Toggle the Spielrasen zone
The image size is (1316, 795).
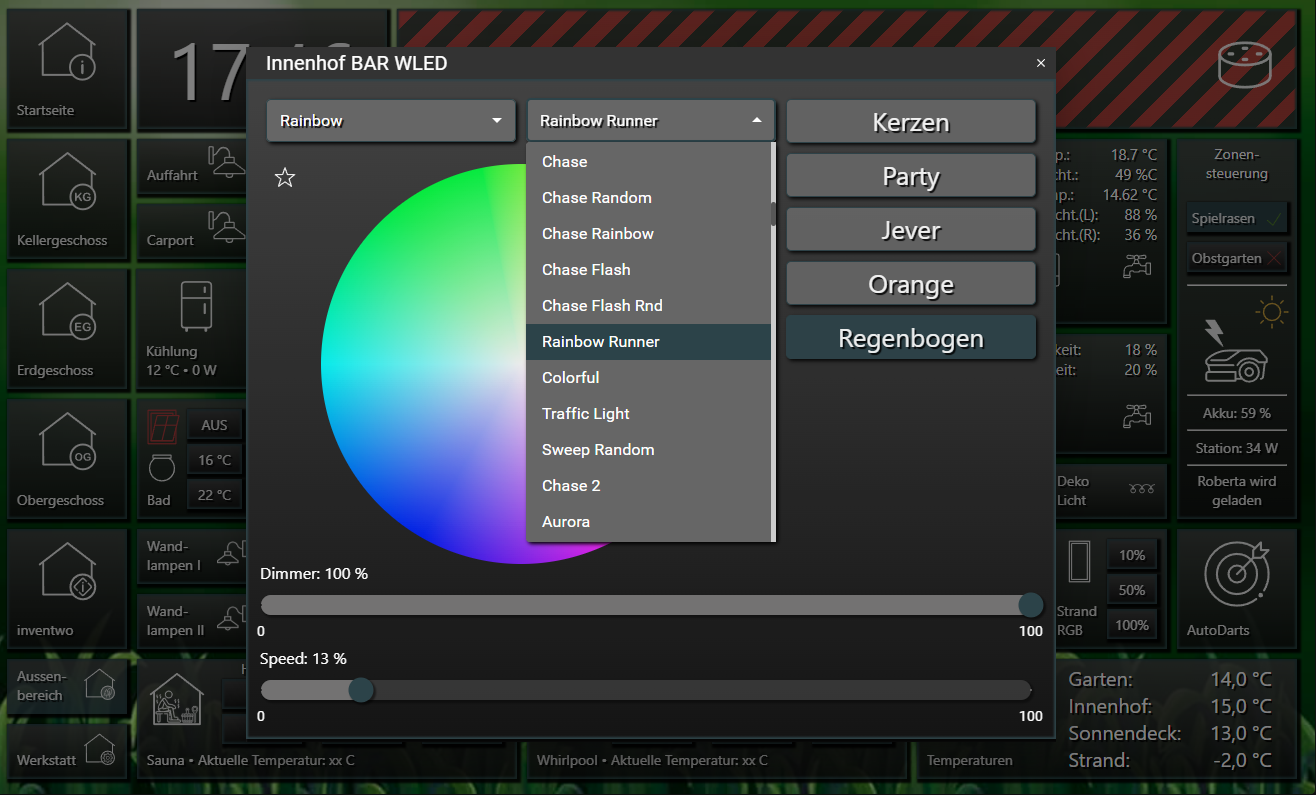(1236, 218)
